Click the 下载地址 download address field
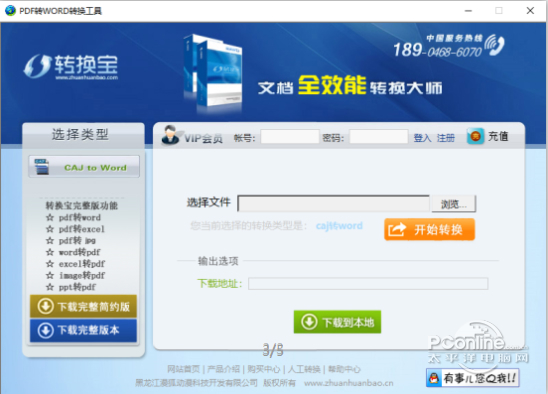Screen dimensions: 548x394 [368, 284]
